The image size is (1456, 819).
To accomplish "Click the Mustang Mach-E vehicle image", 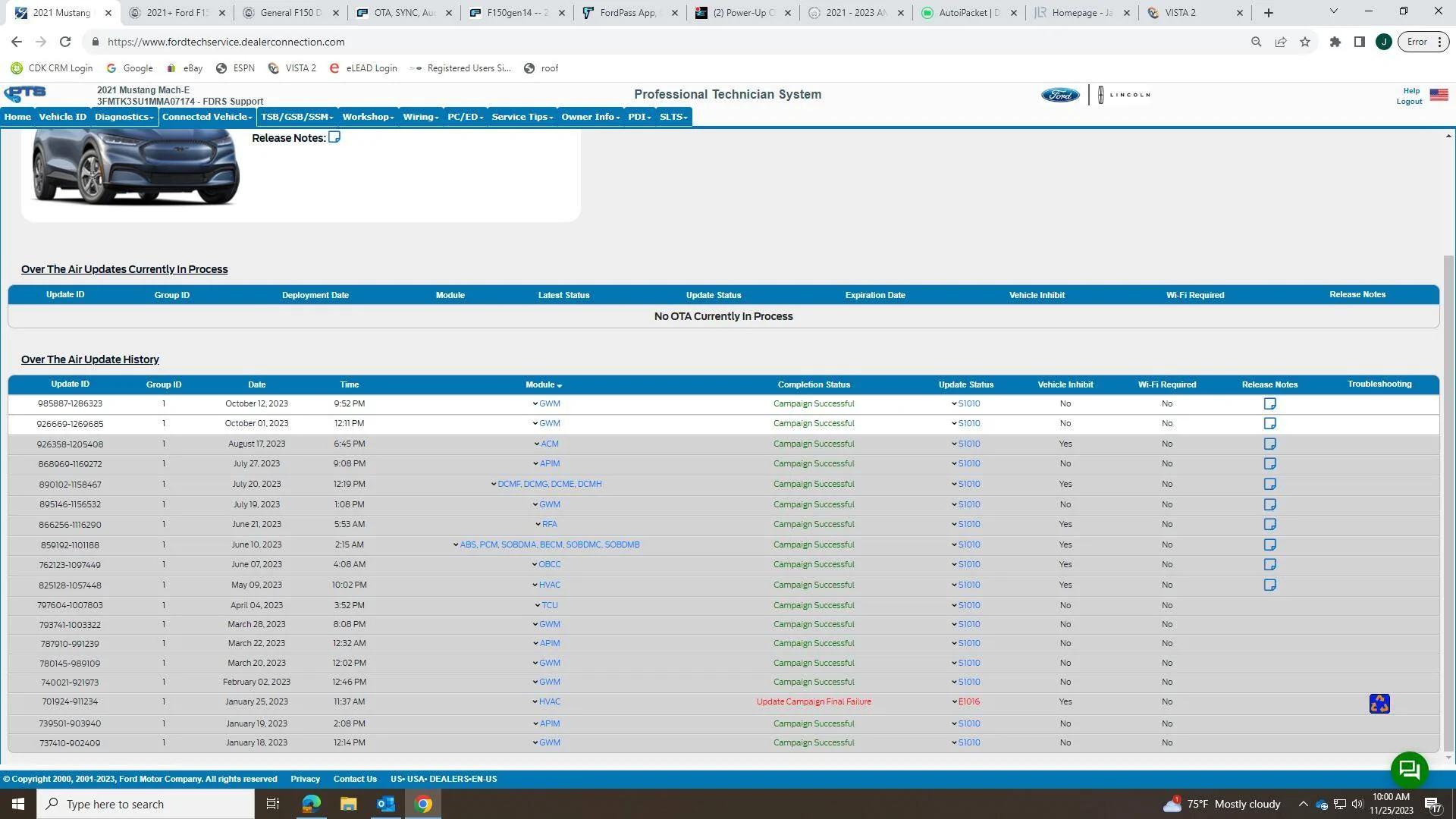I will [x=135, y=167].
